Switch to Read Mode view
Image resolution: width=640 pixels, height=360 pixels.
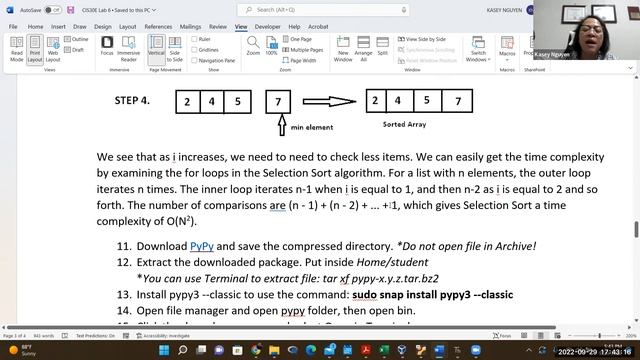point(16,49)
